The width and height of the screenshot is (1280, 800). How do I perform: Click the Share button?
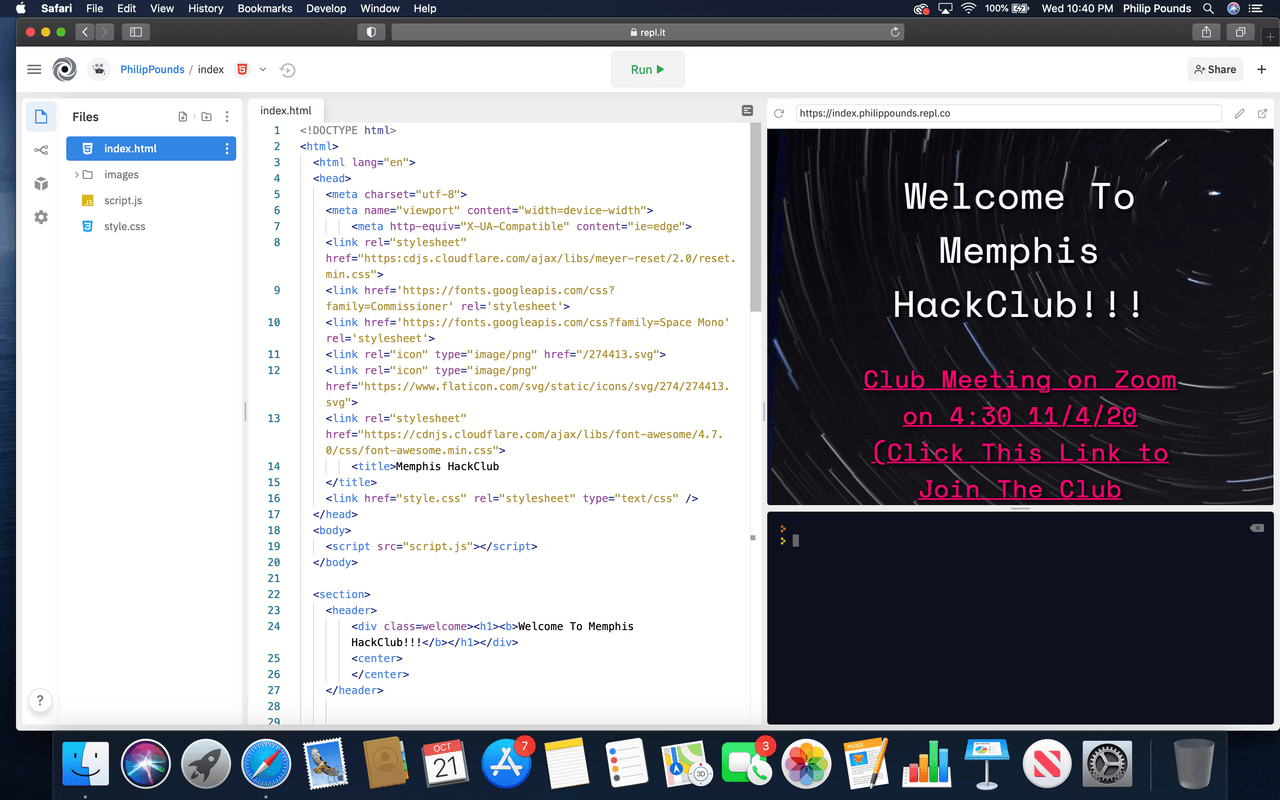(1215, 70)
